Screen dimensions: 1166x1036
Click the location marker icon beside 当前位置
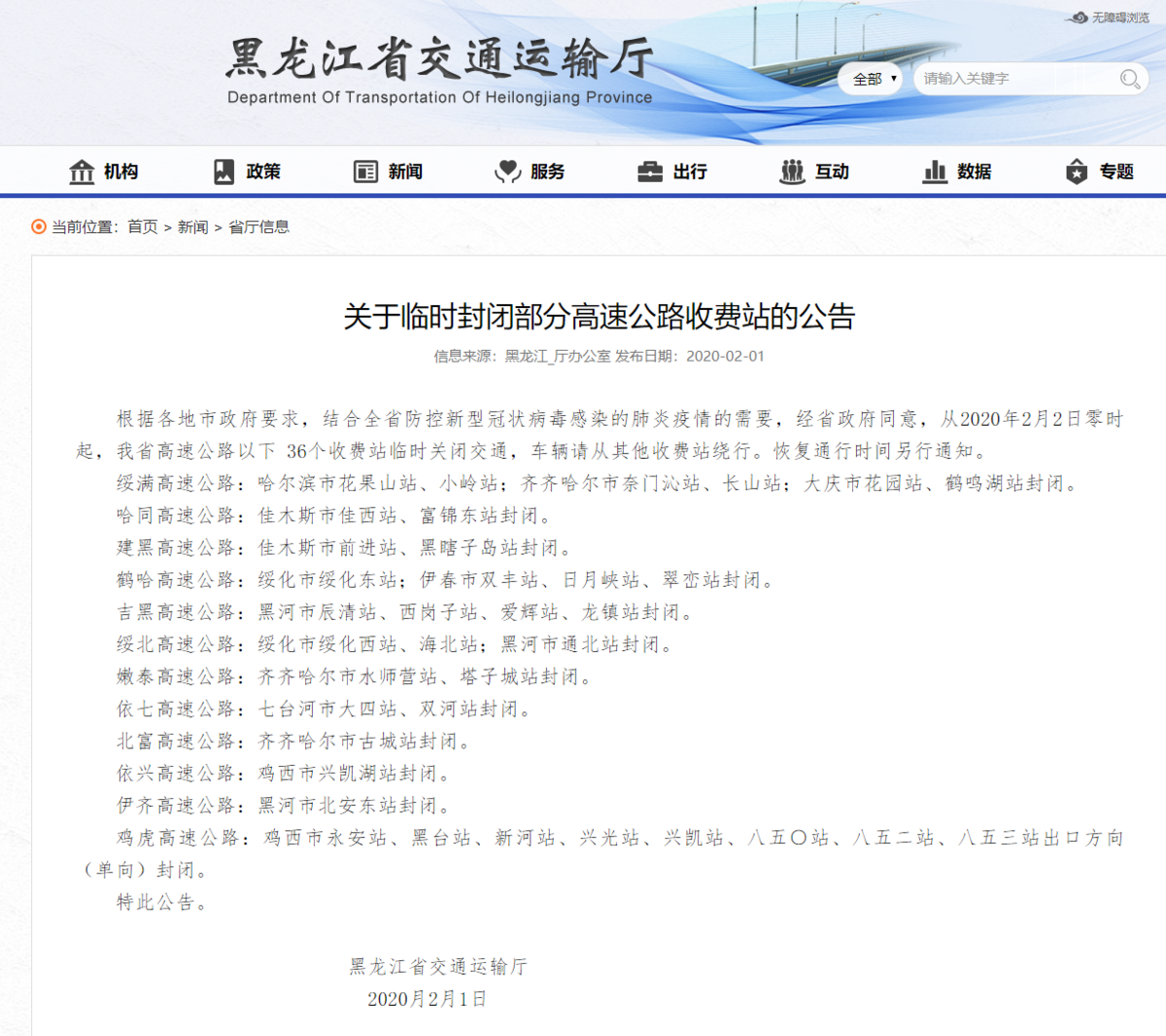click(39, 226)
